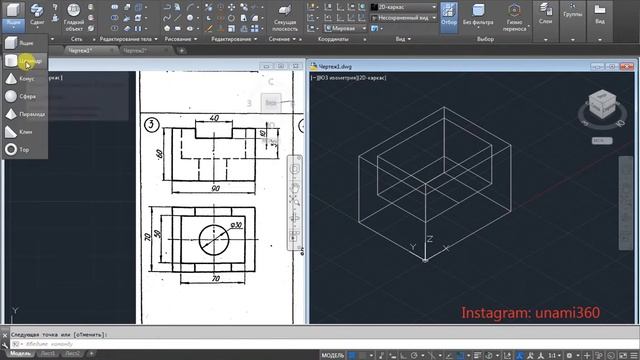640x360 pixels.
Task: Open the Вид (View) panel button at right
Action: (600, 14)
